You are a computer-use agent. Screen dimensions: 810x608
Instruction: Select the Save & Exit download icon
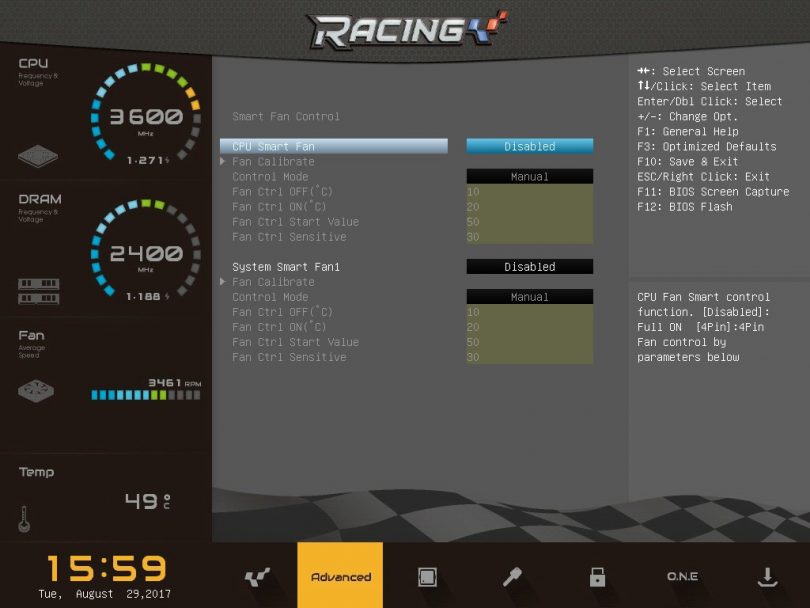click(x=767, y=577)
